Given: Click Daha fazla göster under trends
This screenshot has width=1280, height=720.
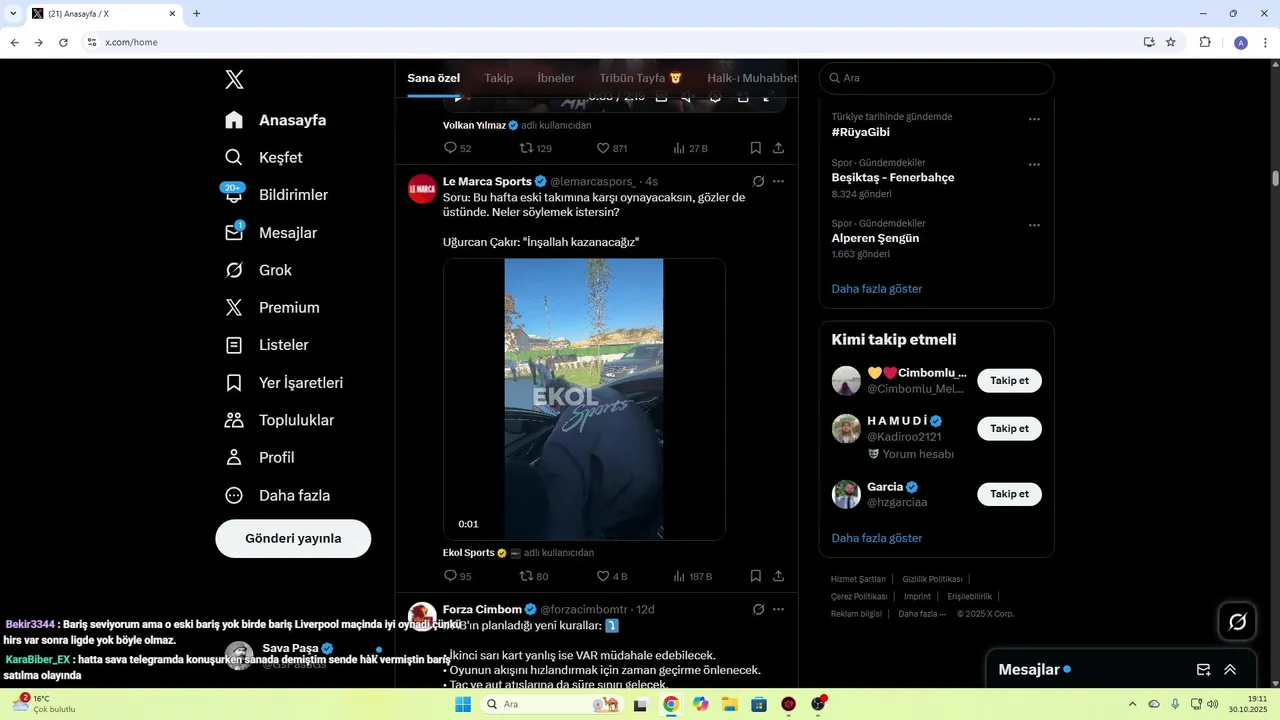Looking at the screenshot, I should pos(876,288).
